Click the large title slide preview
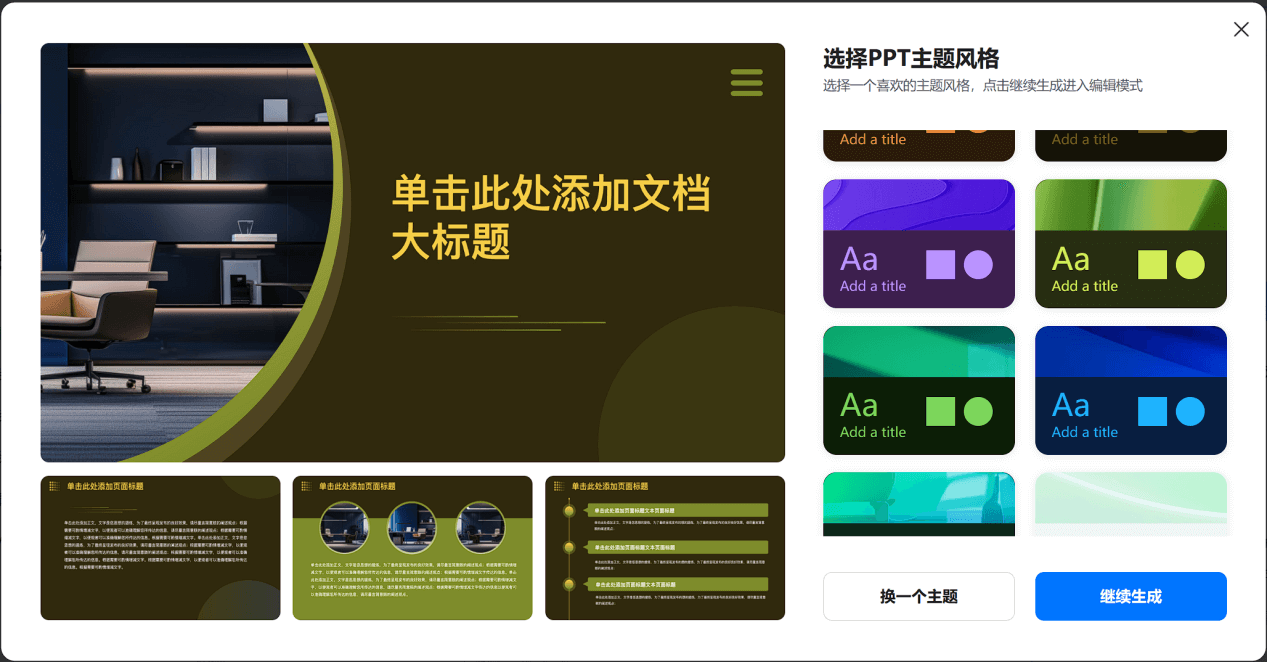Viewport: 1267px width, 662px height. coord(413,252)
